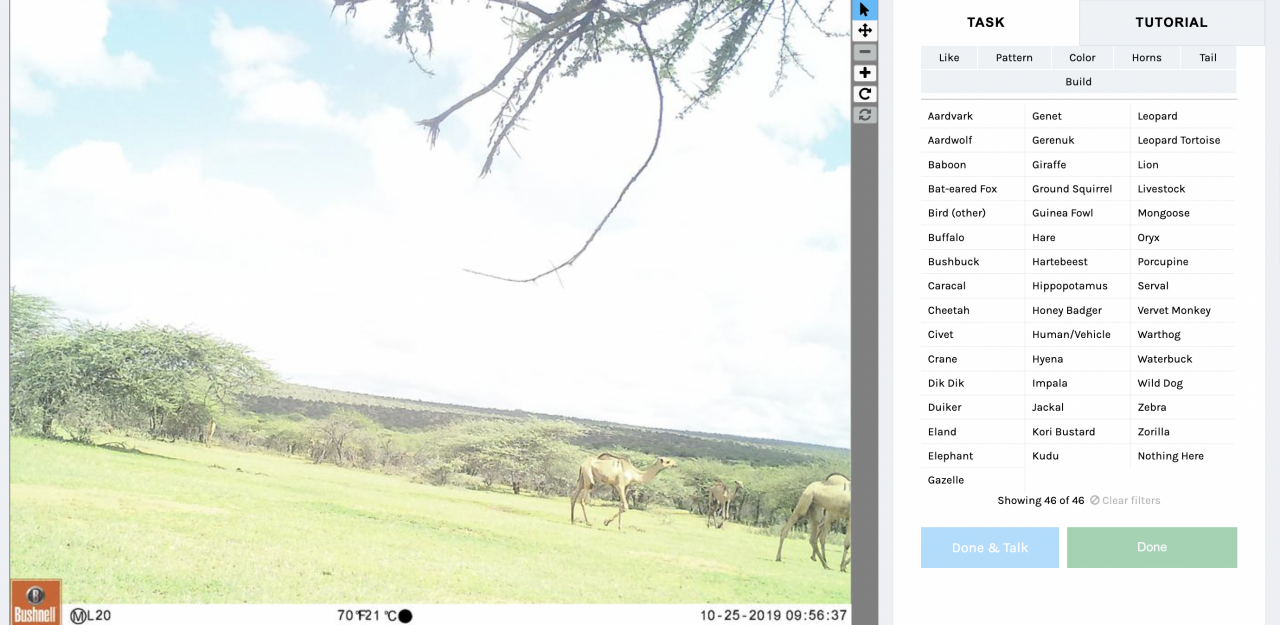The width and height of the screenshot is (1280, 625).
Task: Click Clear filters link
Action: 1125,500
